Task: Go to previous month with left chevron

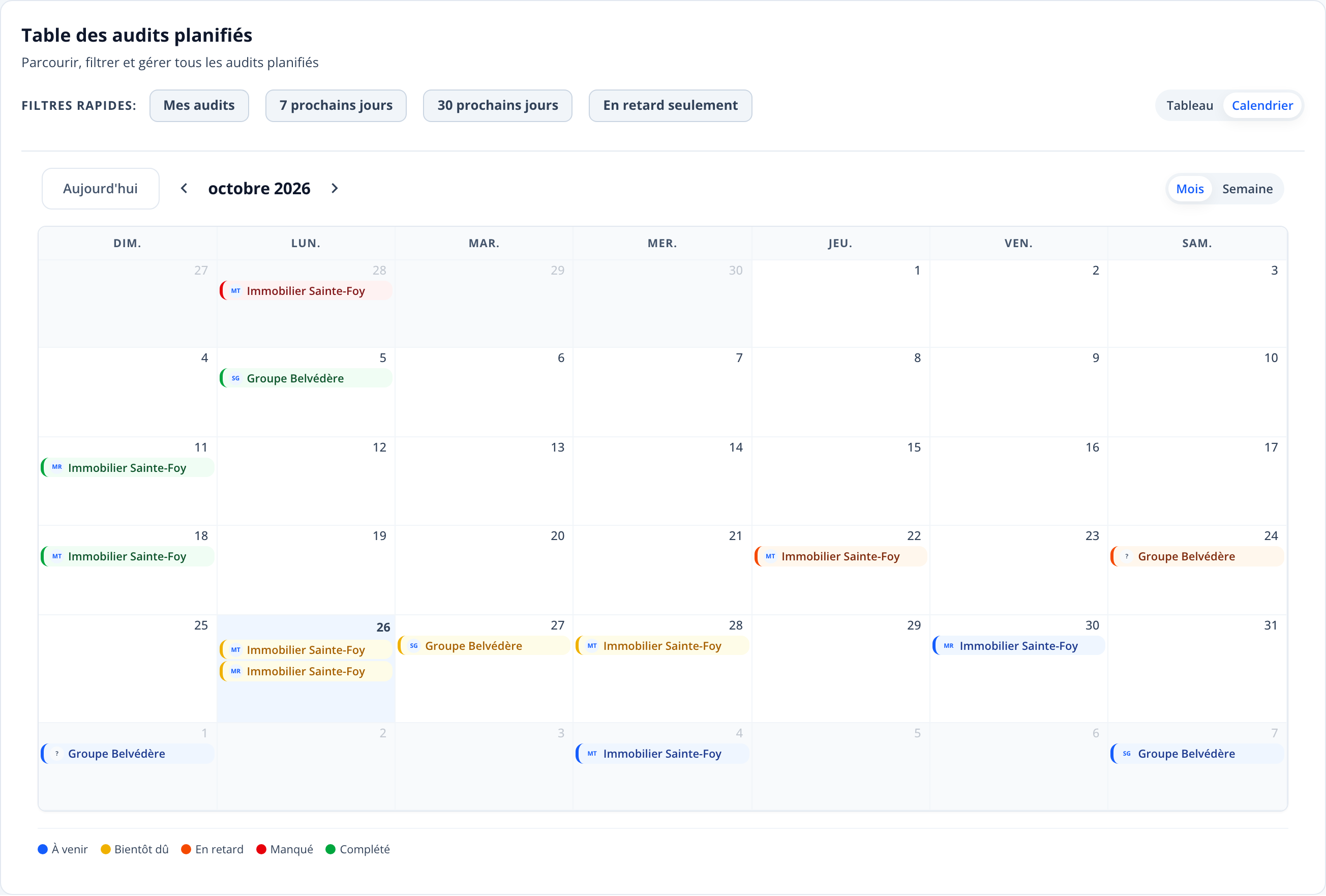Action: coord(184,188)
